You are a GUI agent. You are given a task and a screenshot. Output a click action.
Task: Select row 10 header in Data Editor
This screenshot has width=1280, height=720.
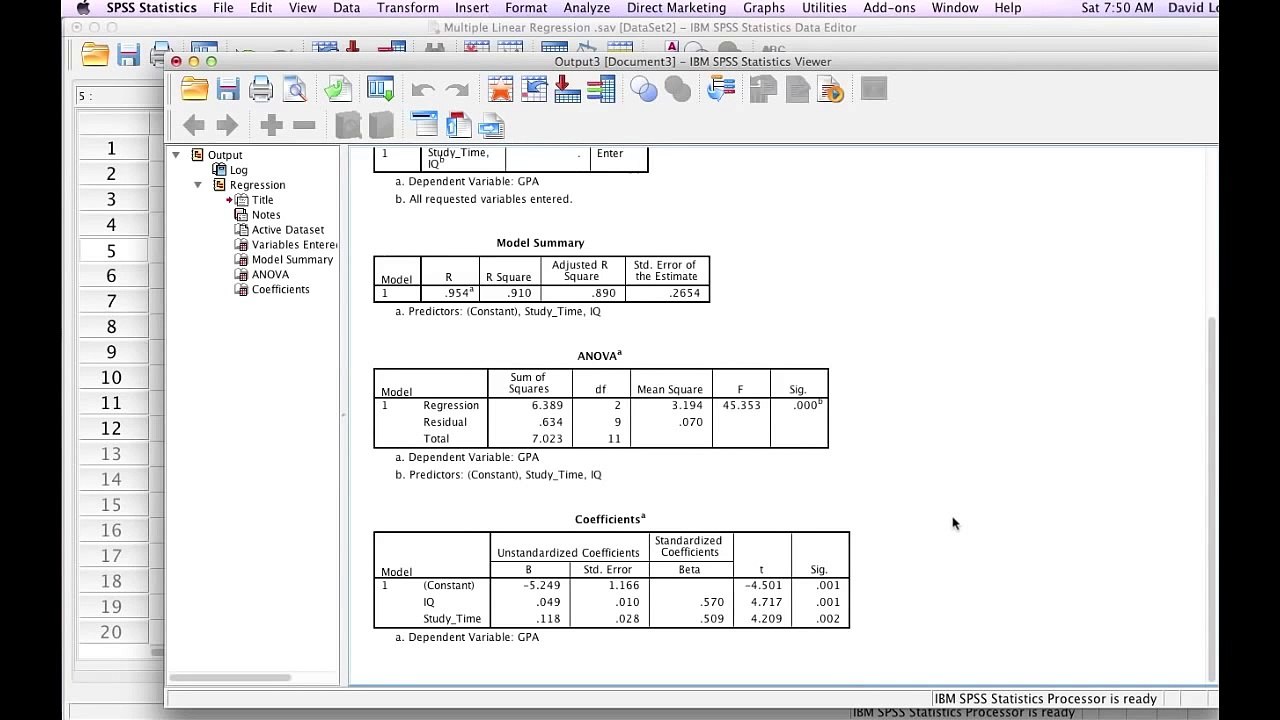coord(111,378)
